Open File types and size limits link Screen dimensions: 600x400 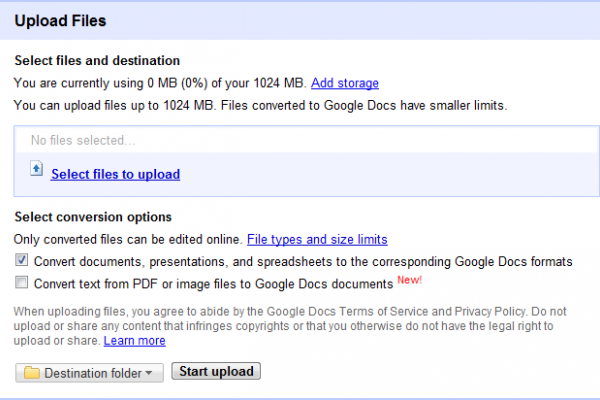pyautogui.click(x=317, y=240)
